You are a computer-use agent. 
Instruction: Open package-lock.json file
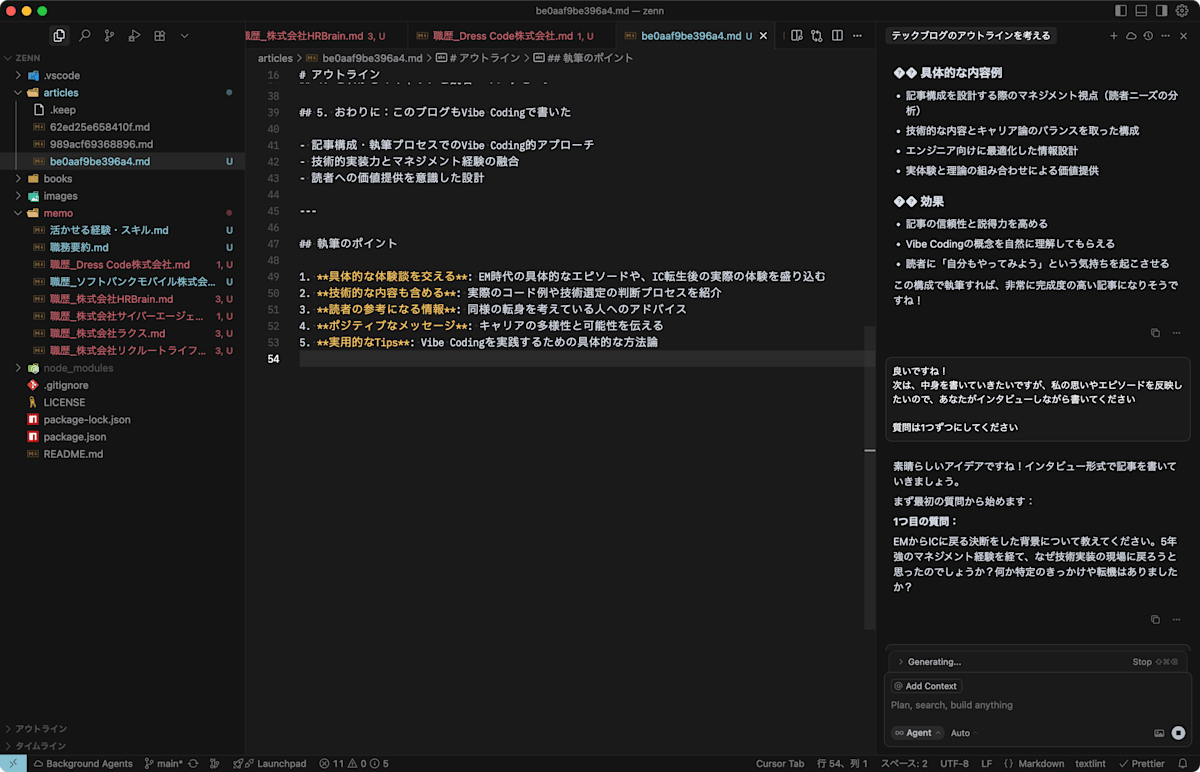(x=122, y=419)
